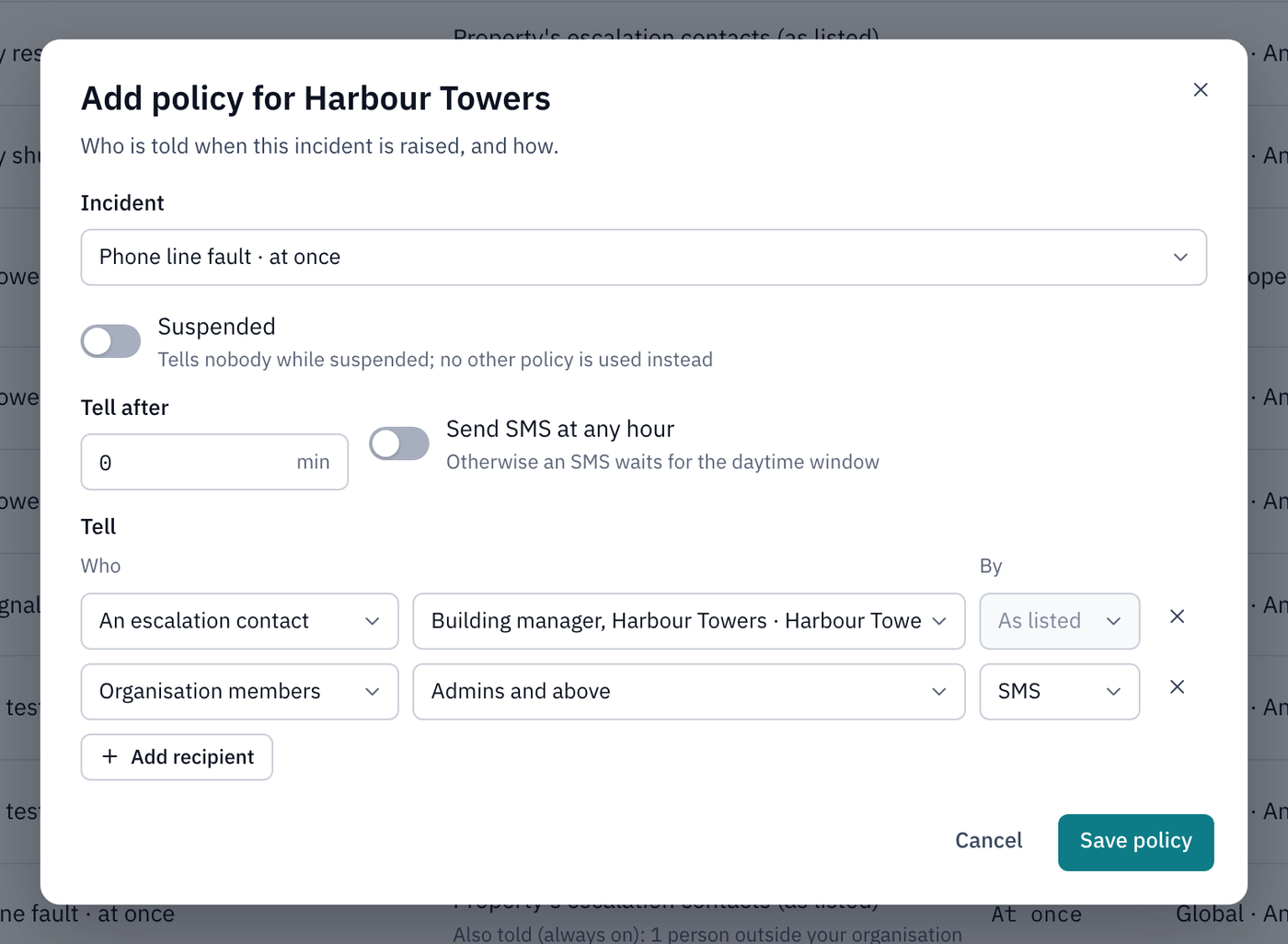The height and width of the screenshot is (944, 1288).
Task: Save the policy
Action: coord(1135,842)
